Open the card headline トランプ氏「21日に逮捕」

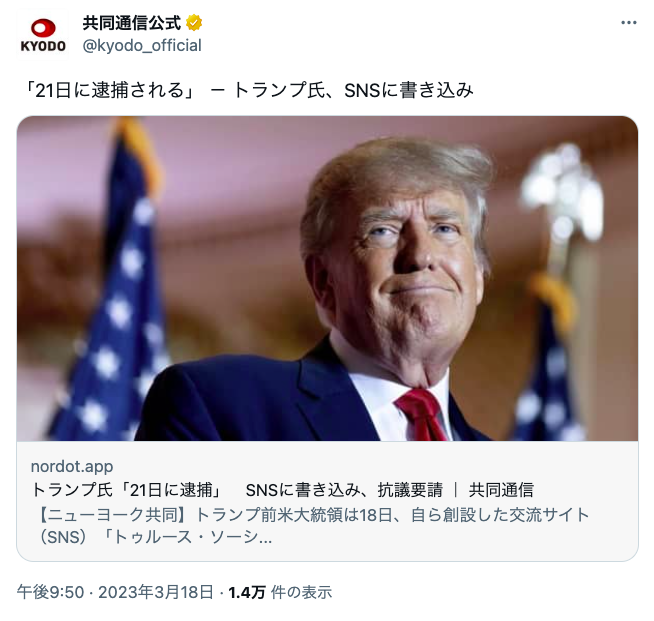point(127,490)
